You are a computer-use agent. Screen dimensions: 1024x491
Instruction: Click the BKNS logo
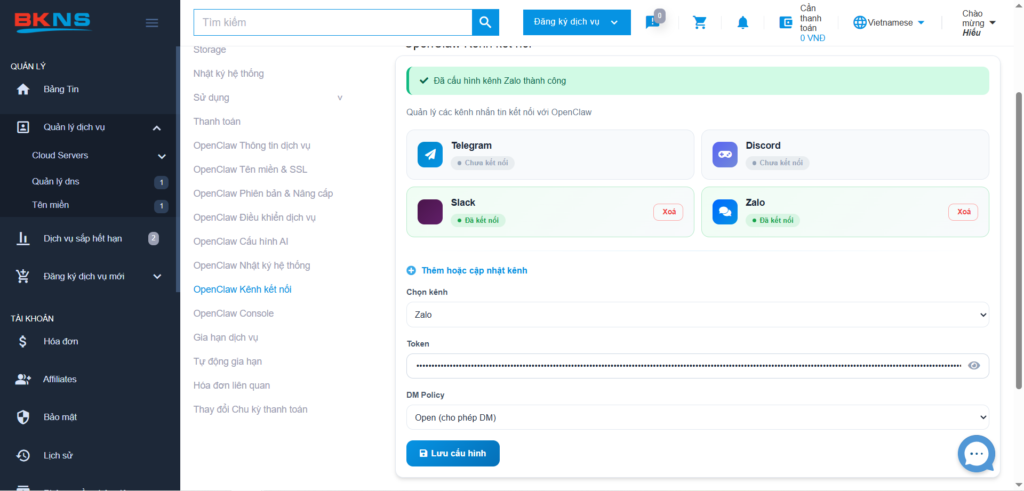point(52,22)
